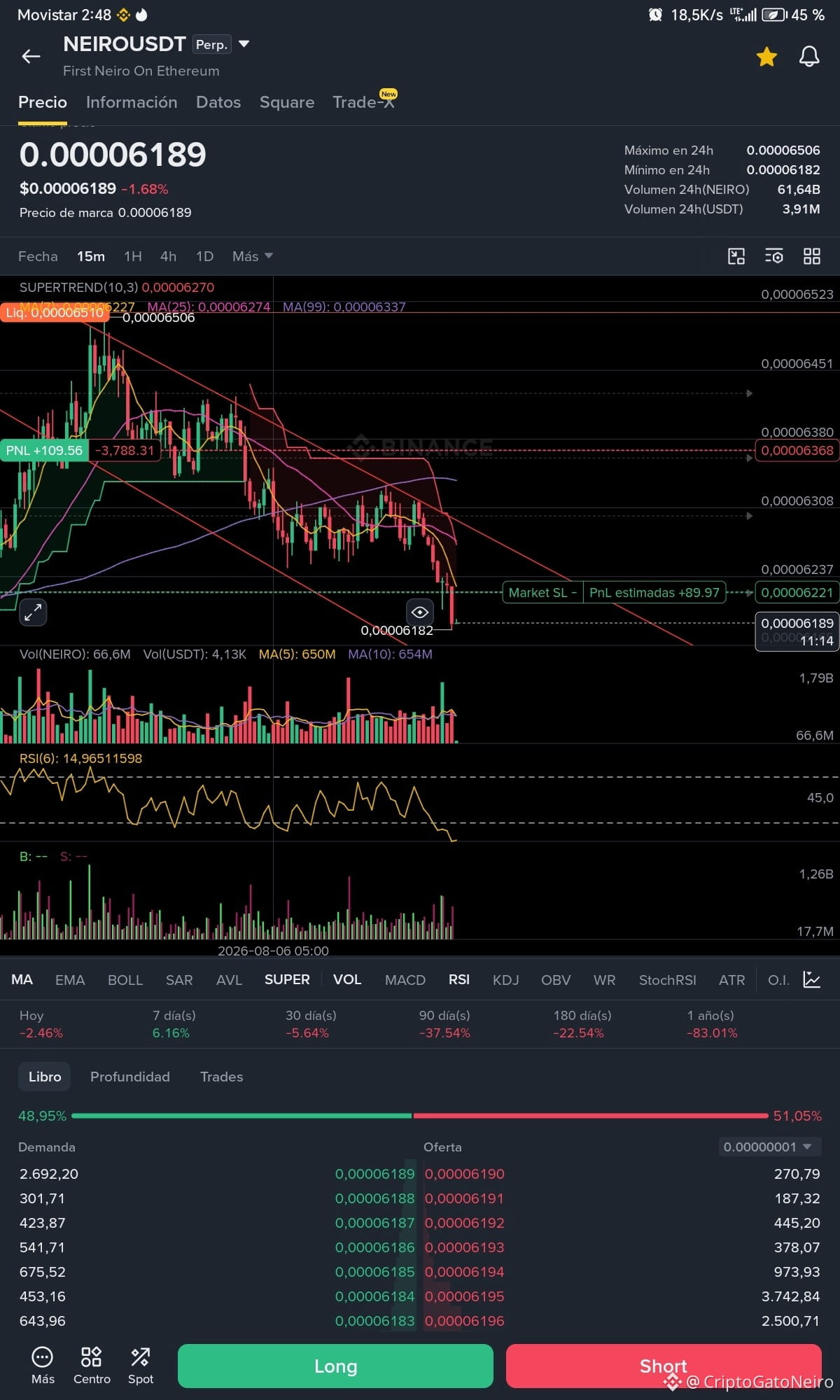Enable the O.I. indicator
The width and height of the screenshot is (840, 1400).
pos(778,980)
